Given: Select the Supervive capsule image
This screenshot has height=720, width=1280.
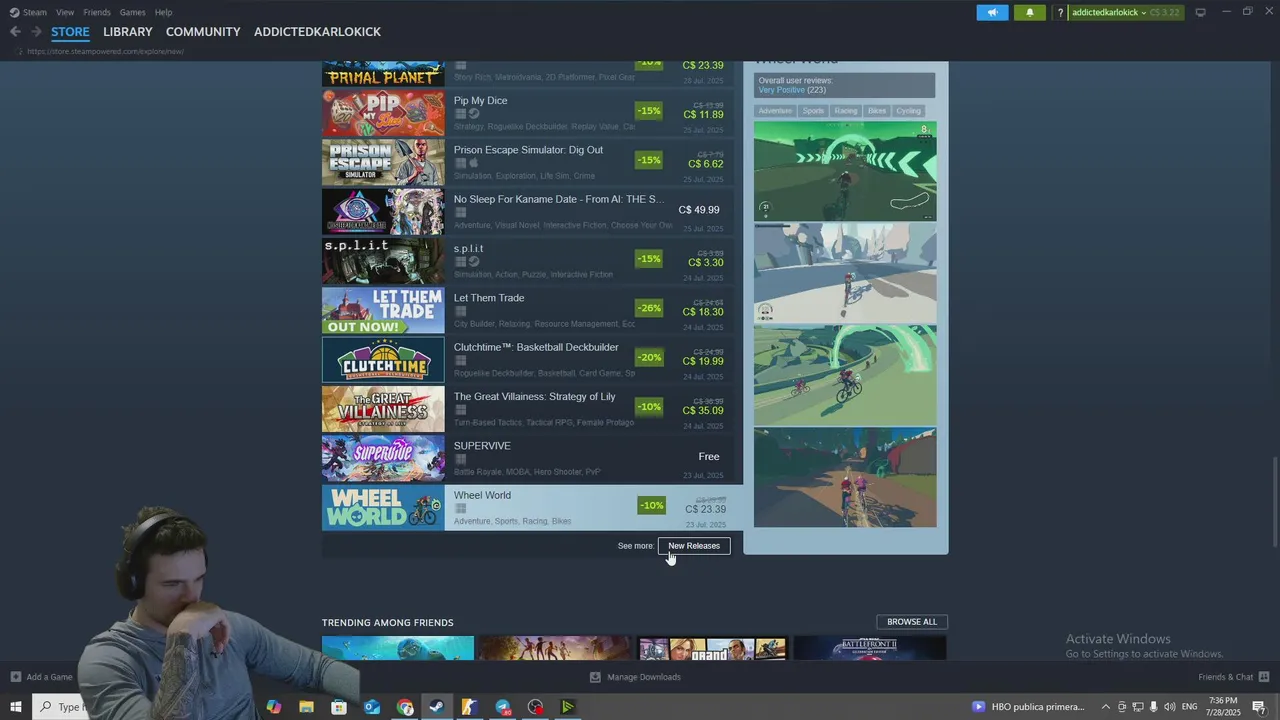Looking at the screenshot, I should (383, 458).
